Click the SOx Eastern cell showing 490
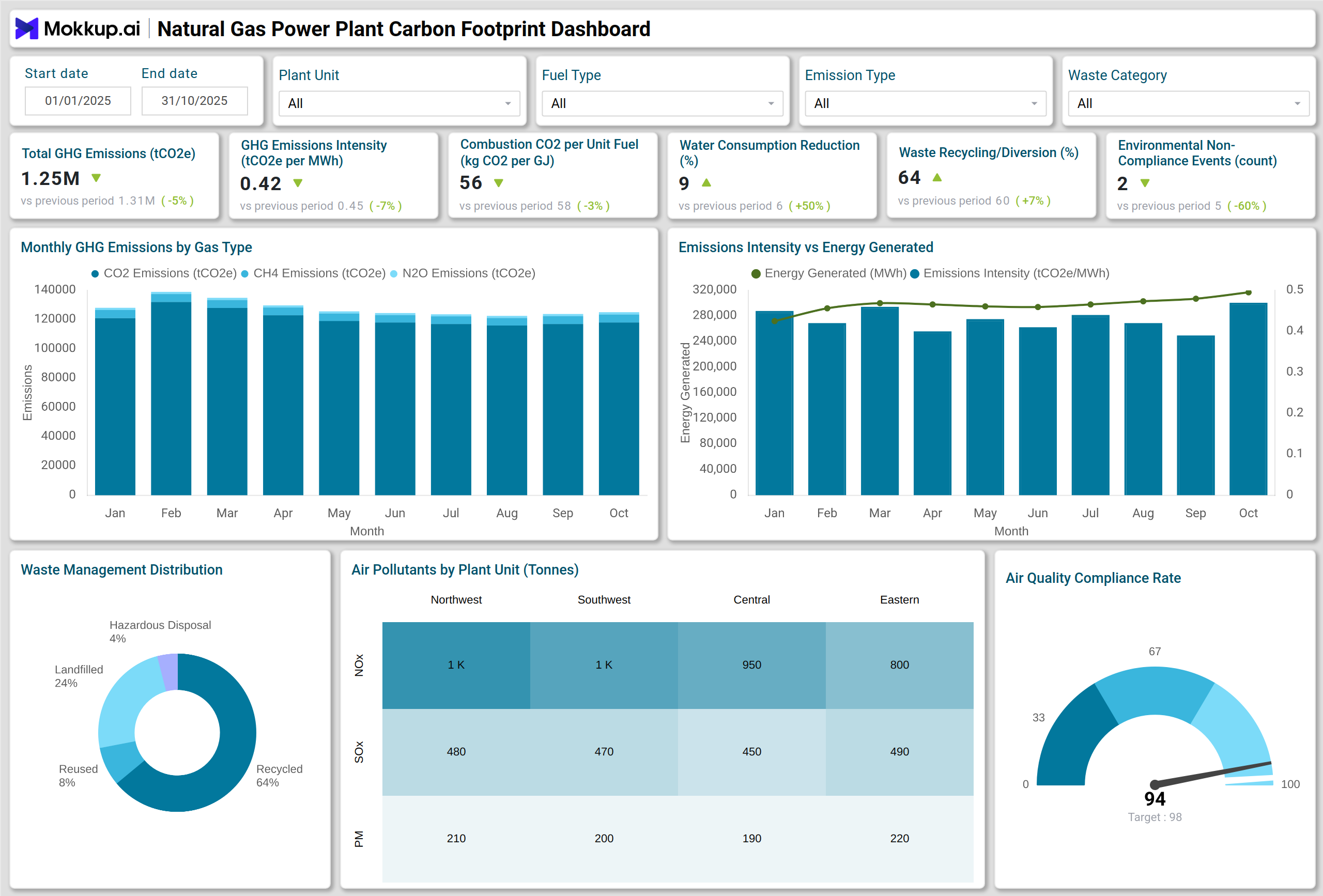The width and height of the screenshot is (1323, 896). [899, 751]
